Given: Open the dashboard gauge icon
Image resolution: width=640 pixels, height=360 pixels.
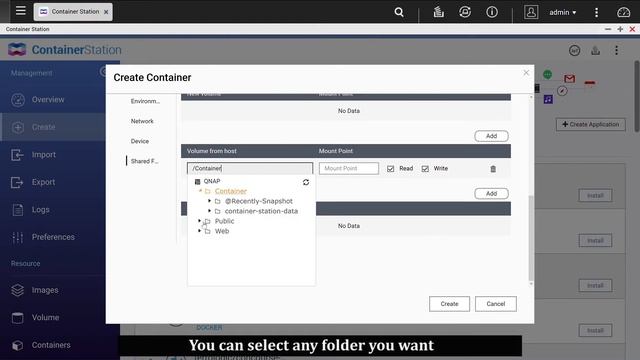Looking at the screenshot, I should pyautogui.click(x=623, y=12).
